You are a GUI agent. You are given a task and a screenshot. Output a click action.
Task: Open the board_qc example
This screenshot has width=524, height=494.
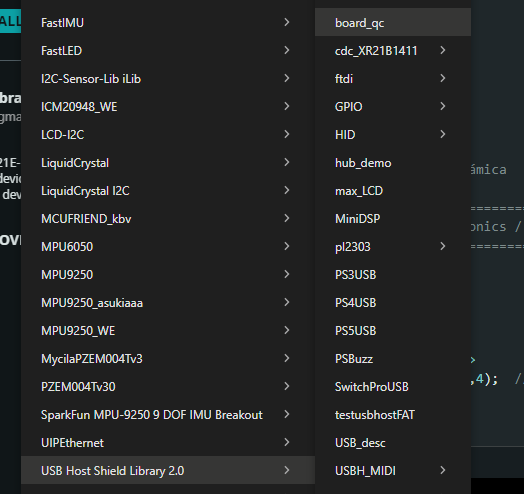tap(393, 22)
